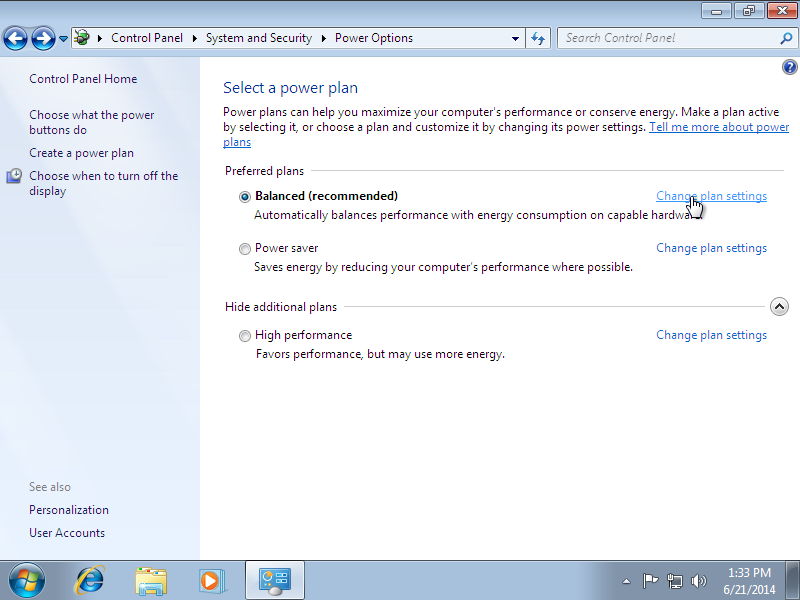Open Help via the question mark icon
The height and width of the screenshot is (600, 800).
(789, 67)
